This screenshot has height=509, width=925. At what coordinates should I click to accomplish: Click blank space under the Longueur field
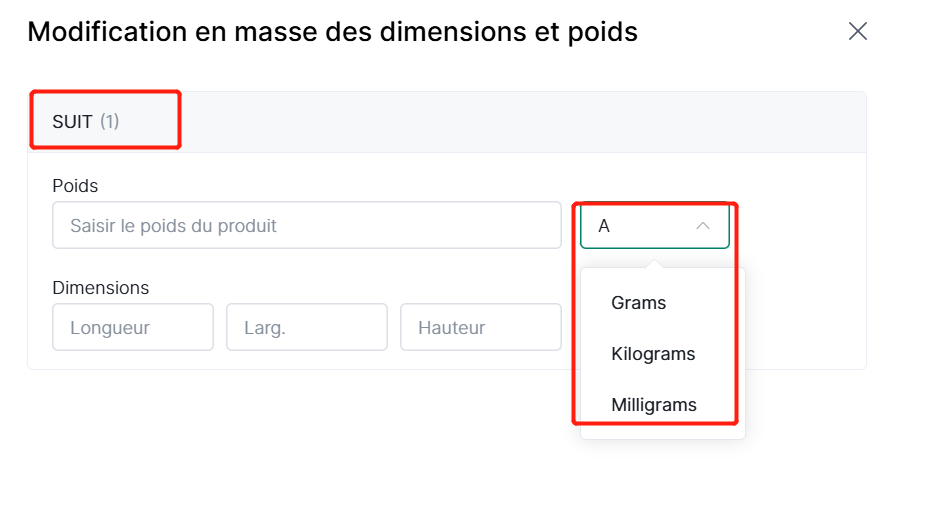point(133,360)
